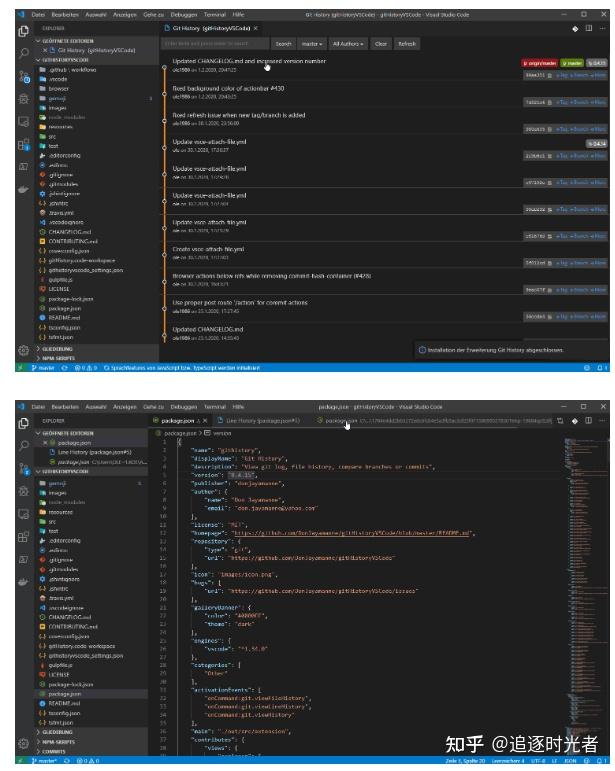Split editor icon in top window
The width and height of the screenshot is (615, 771).
coord(588,29)
